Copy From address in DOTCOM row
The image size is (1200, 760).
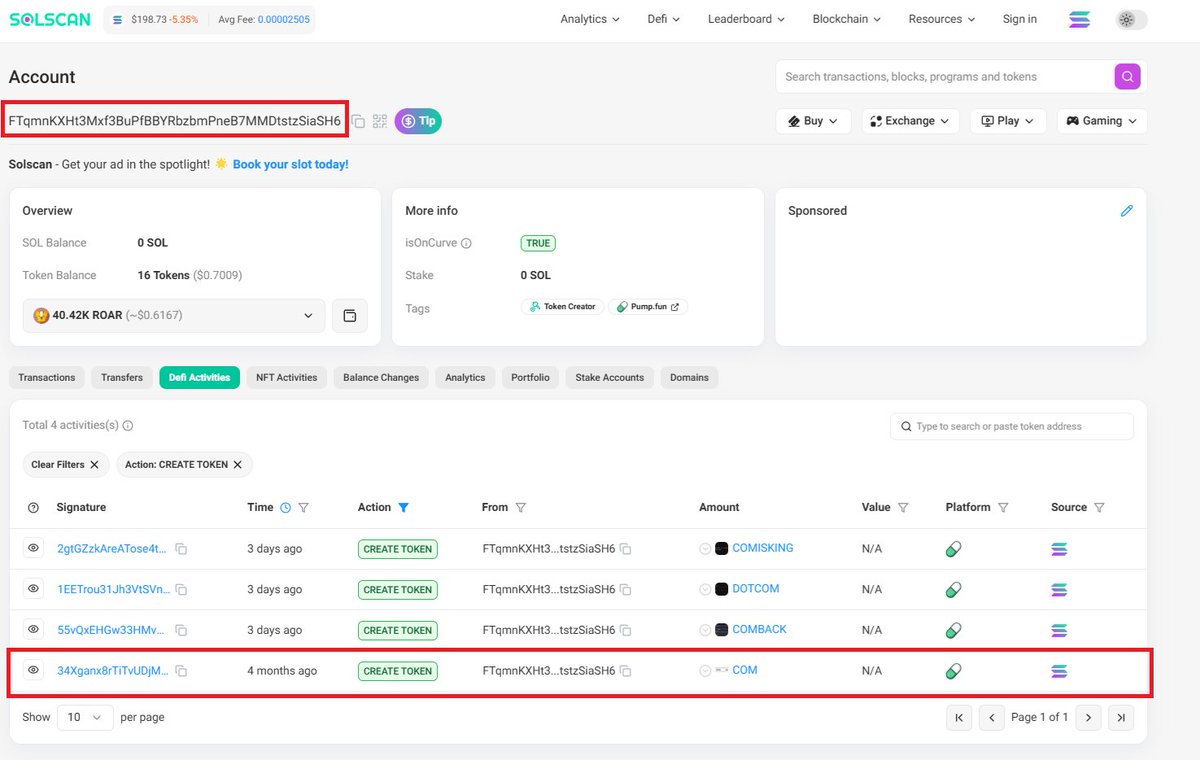pyautogui.click(x=625, y=590)
